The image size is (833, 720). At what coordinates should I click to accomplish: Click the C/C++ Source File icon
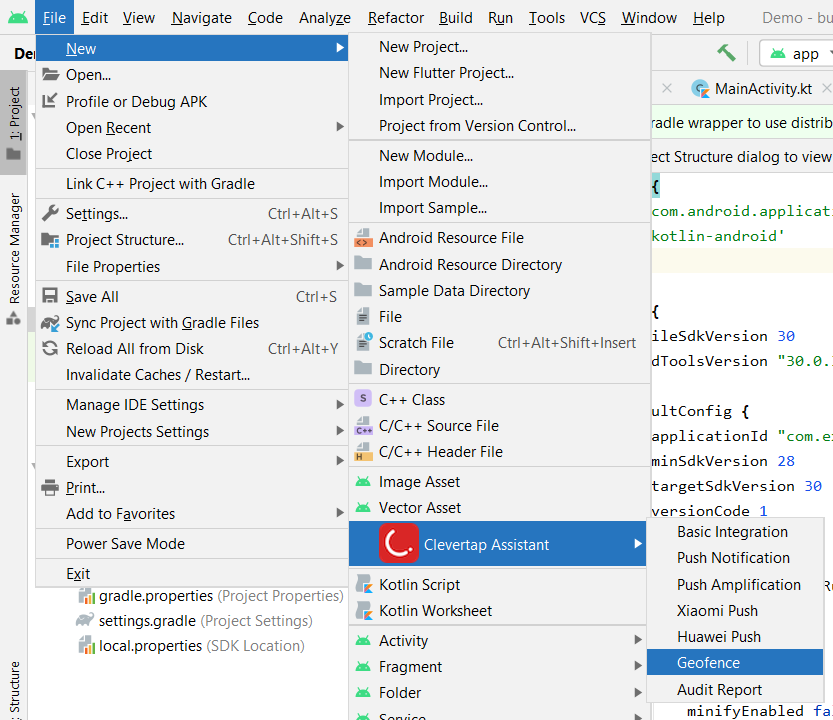coord(364,425)
